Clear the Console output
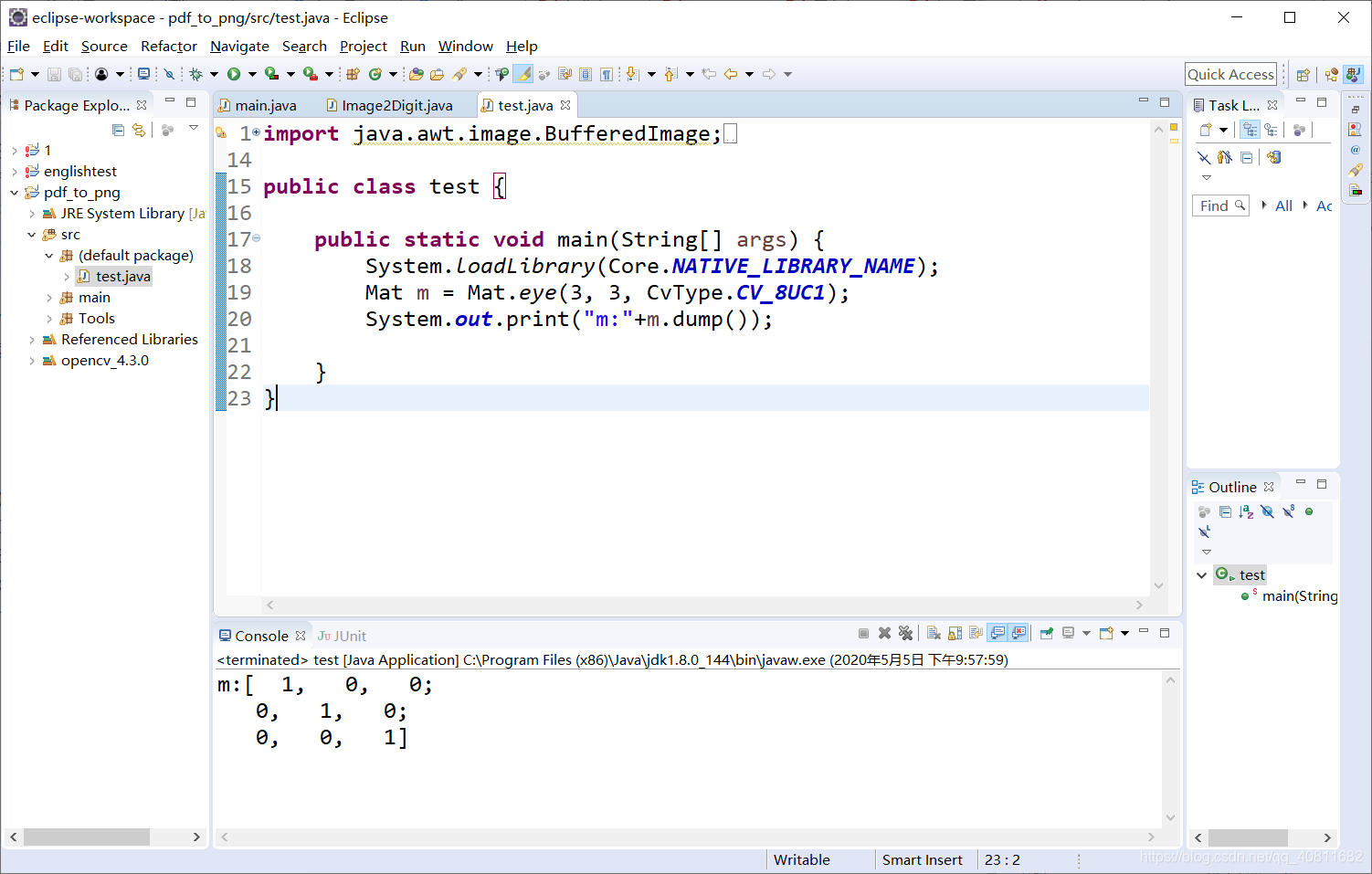 coord(934,633)
